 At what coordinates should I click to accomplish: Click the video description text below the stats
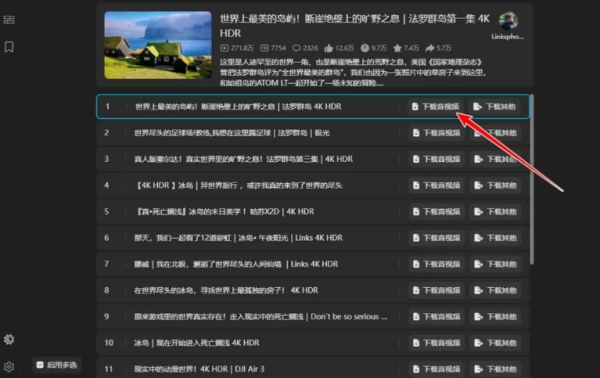coord(353,72)
